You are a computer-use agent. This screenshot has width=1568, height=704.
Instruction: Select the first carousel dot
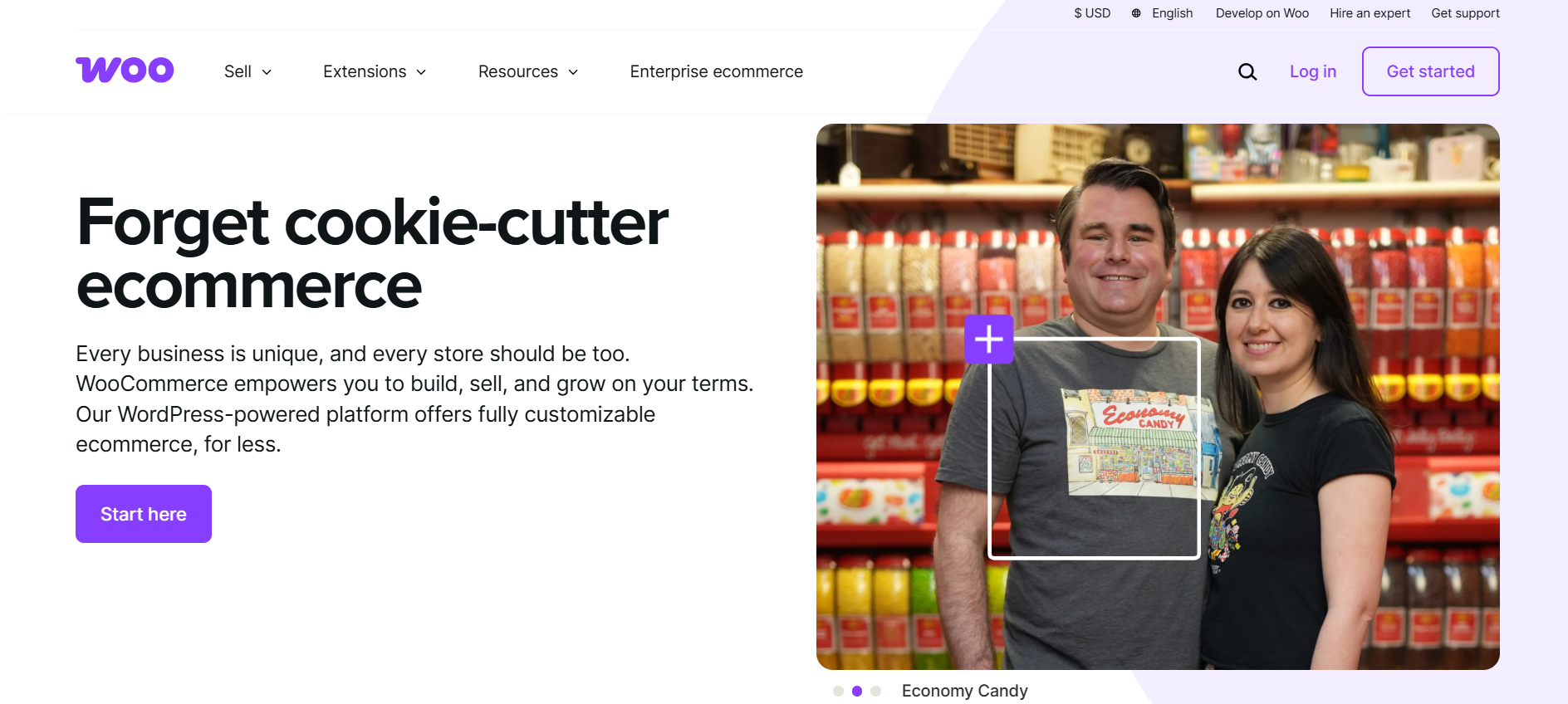[x=838, y=691]
